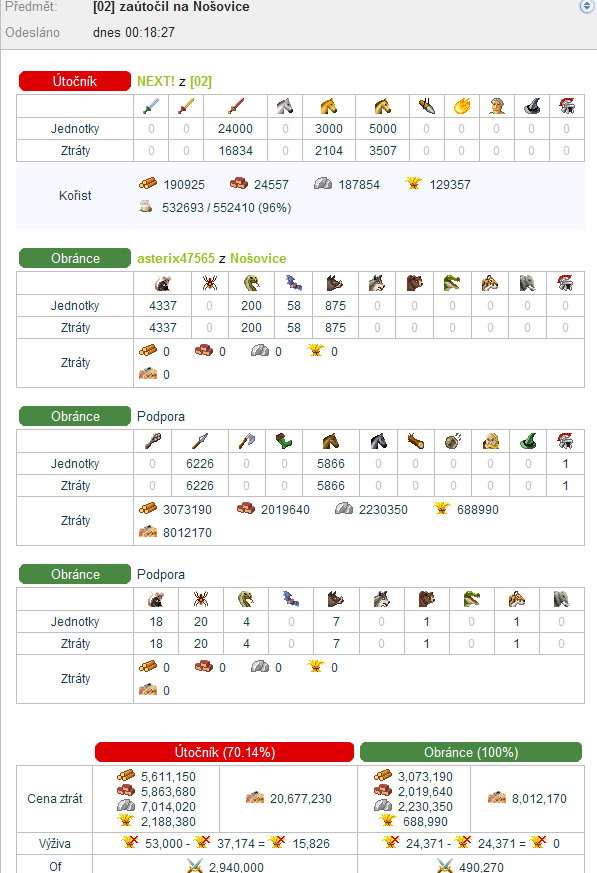Open the Nošovice village link
The height and width of the screenshot is (873, 597).
258,258
